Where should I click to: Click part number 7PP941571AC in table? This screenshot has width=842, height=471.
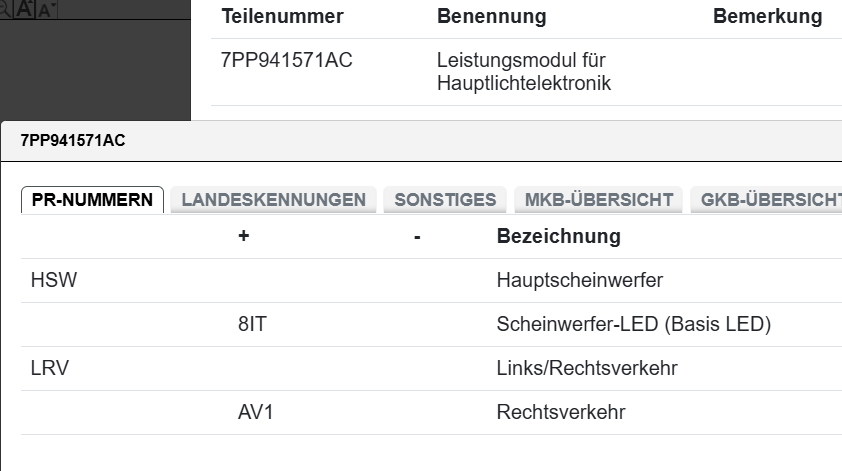(x=286, y=61)
